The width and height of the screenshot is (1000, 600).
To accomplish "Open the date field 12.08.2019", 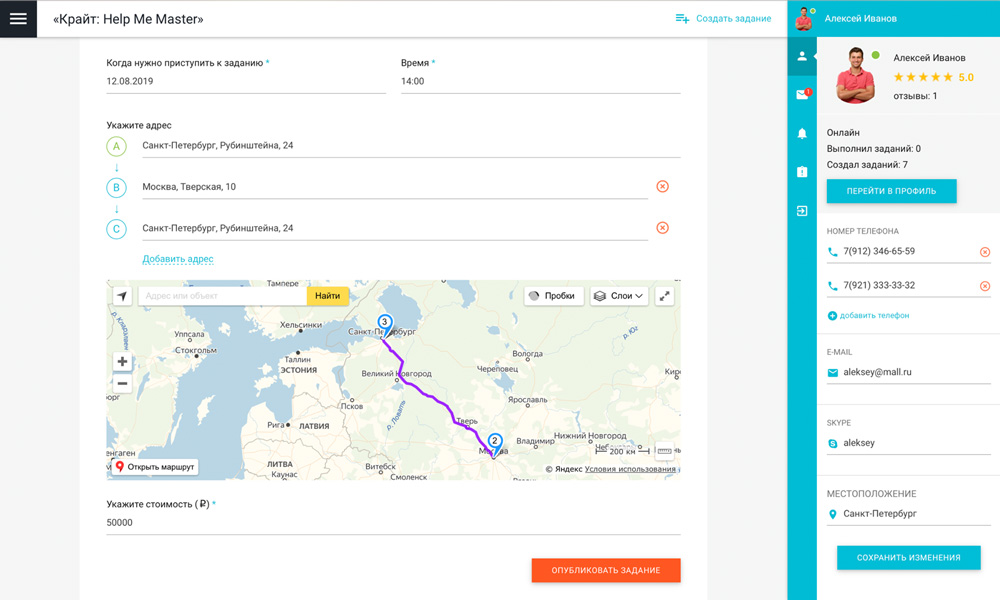I will (246, 82).
